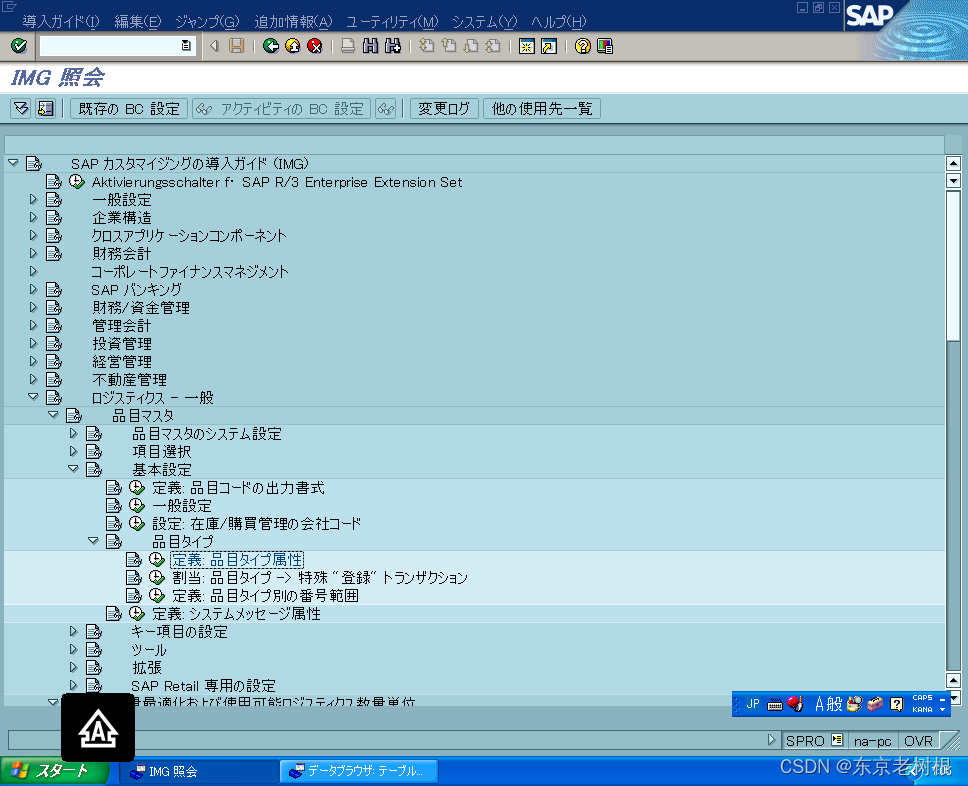Click the red Cancel icon
This screenshot has height=786, width=968.
click(315, 46)
